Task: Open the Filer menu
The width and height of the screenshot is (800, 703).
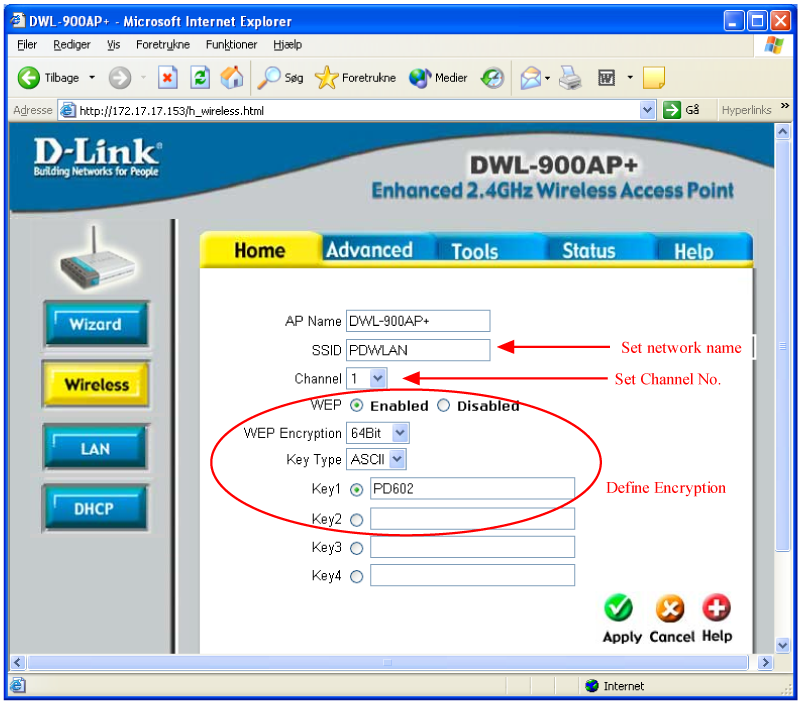Action: 27,45
